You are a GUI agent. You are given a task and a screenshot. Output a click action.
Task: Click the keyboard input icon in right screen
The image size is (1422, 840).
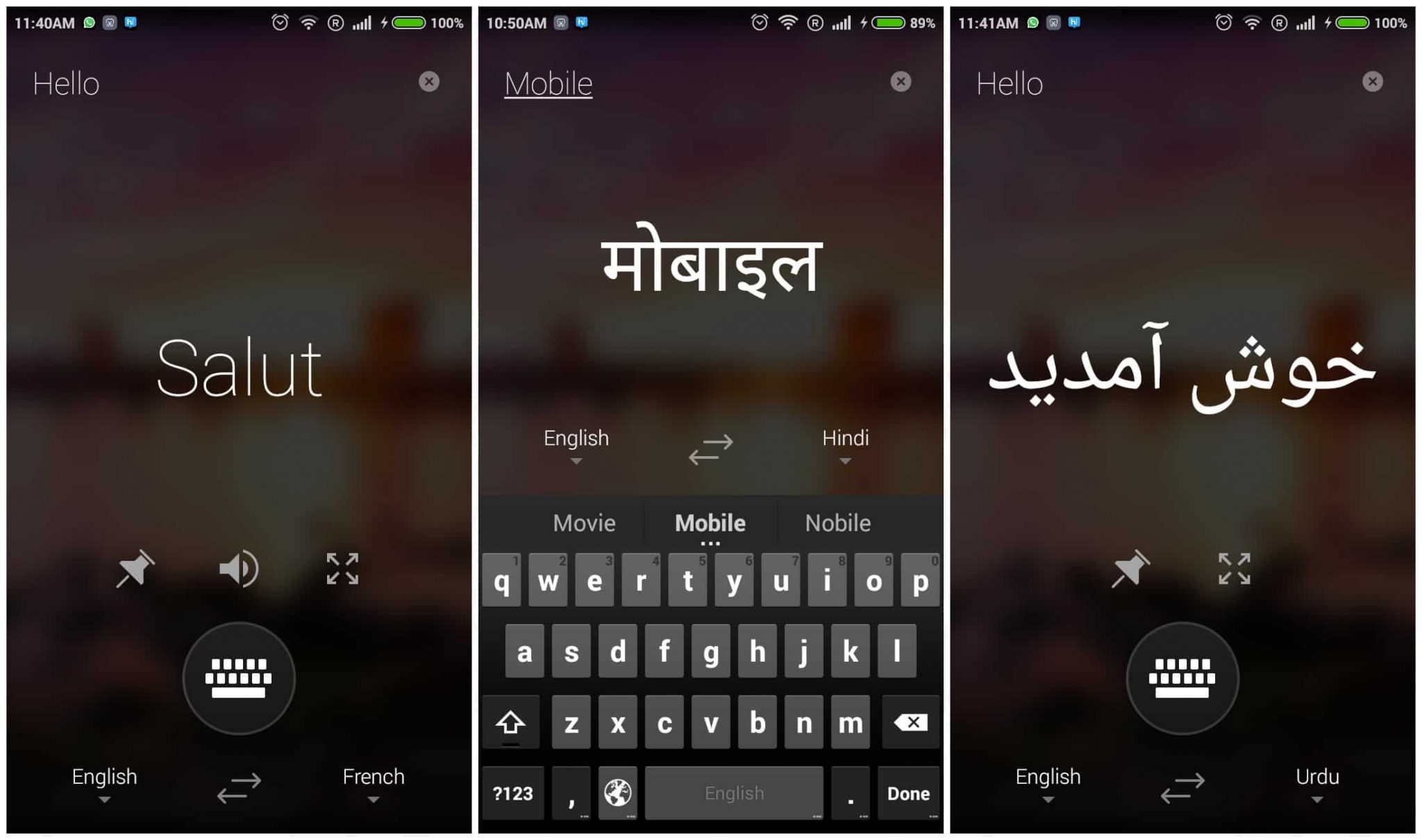click(x=1185, y=675)
